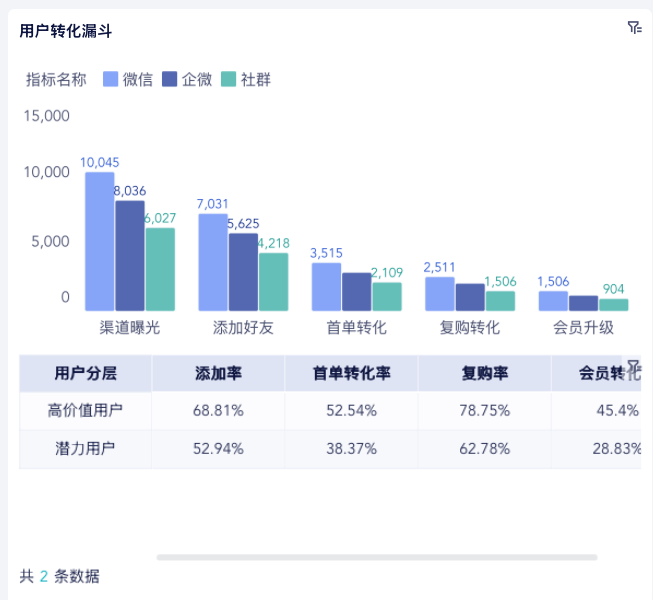Click the 首单转化率 column header
653x600 pixels.
[351, 373]
